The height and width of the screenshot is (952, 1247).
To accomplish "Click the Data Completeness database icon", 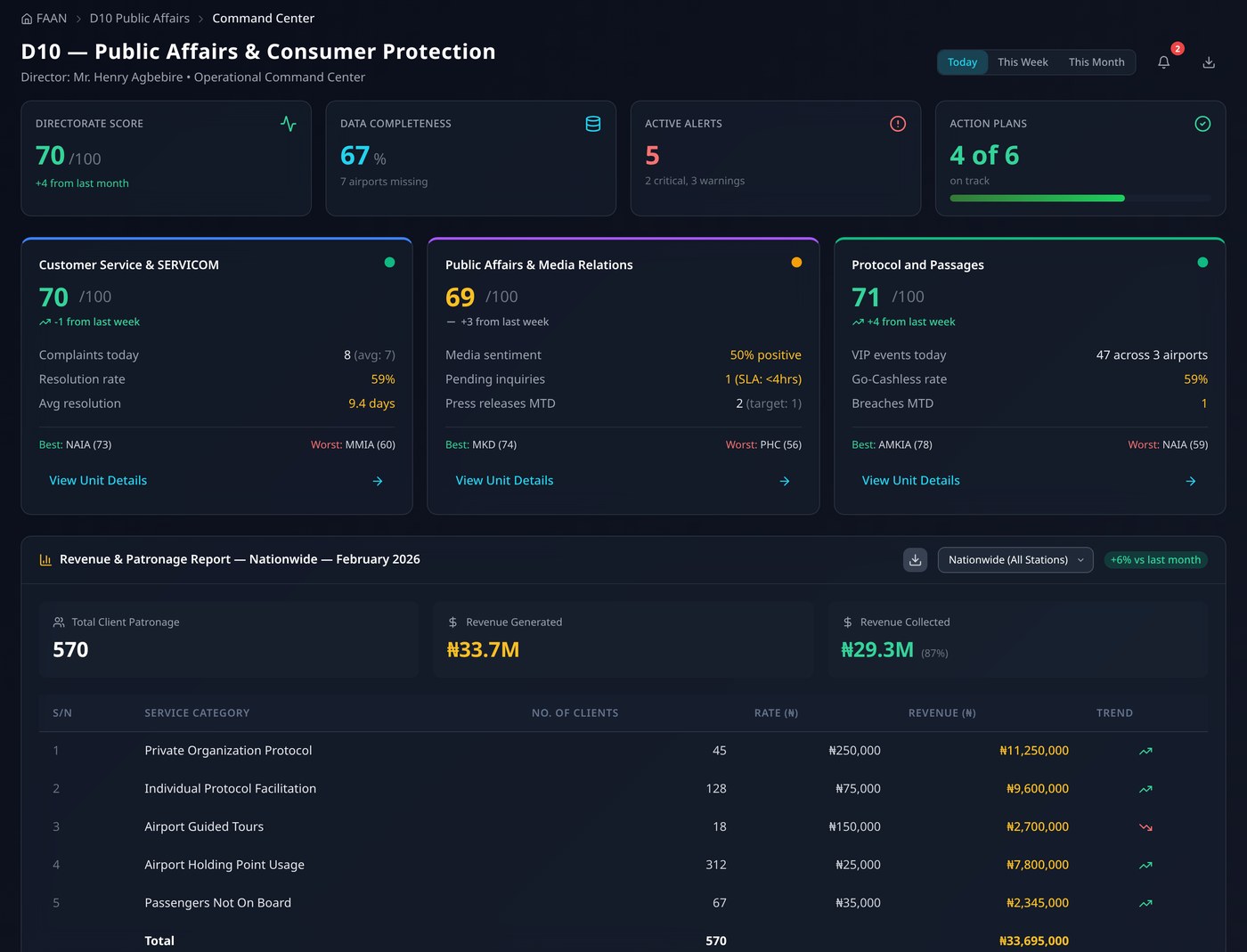I will [x=593, y=124].
